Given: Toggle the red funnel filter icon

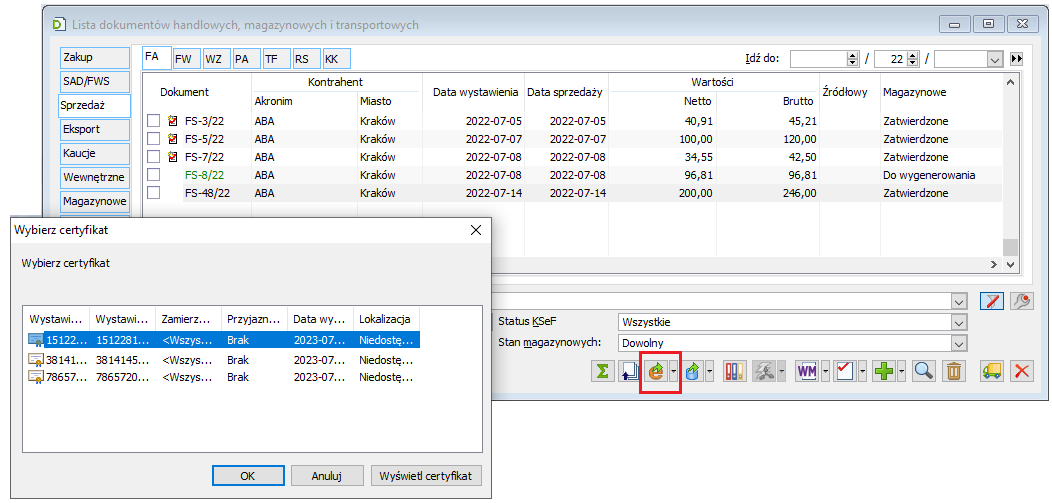Looking at the screenshot, I should (x=991, y=302).
